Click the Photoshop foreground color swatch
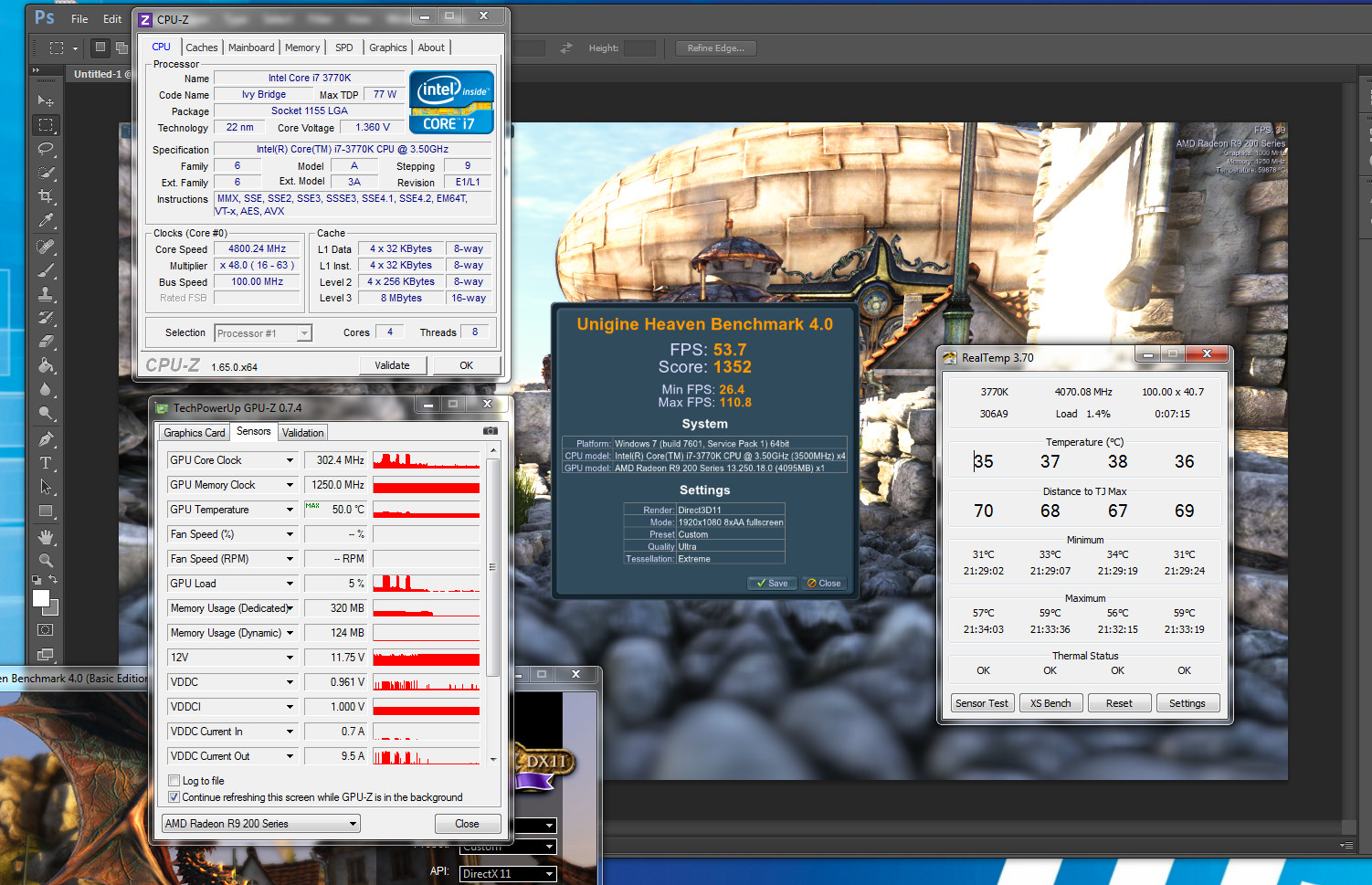Image resolution: width=1372 pixels, height=885 pixels. (40, 598)
